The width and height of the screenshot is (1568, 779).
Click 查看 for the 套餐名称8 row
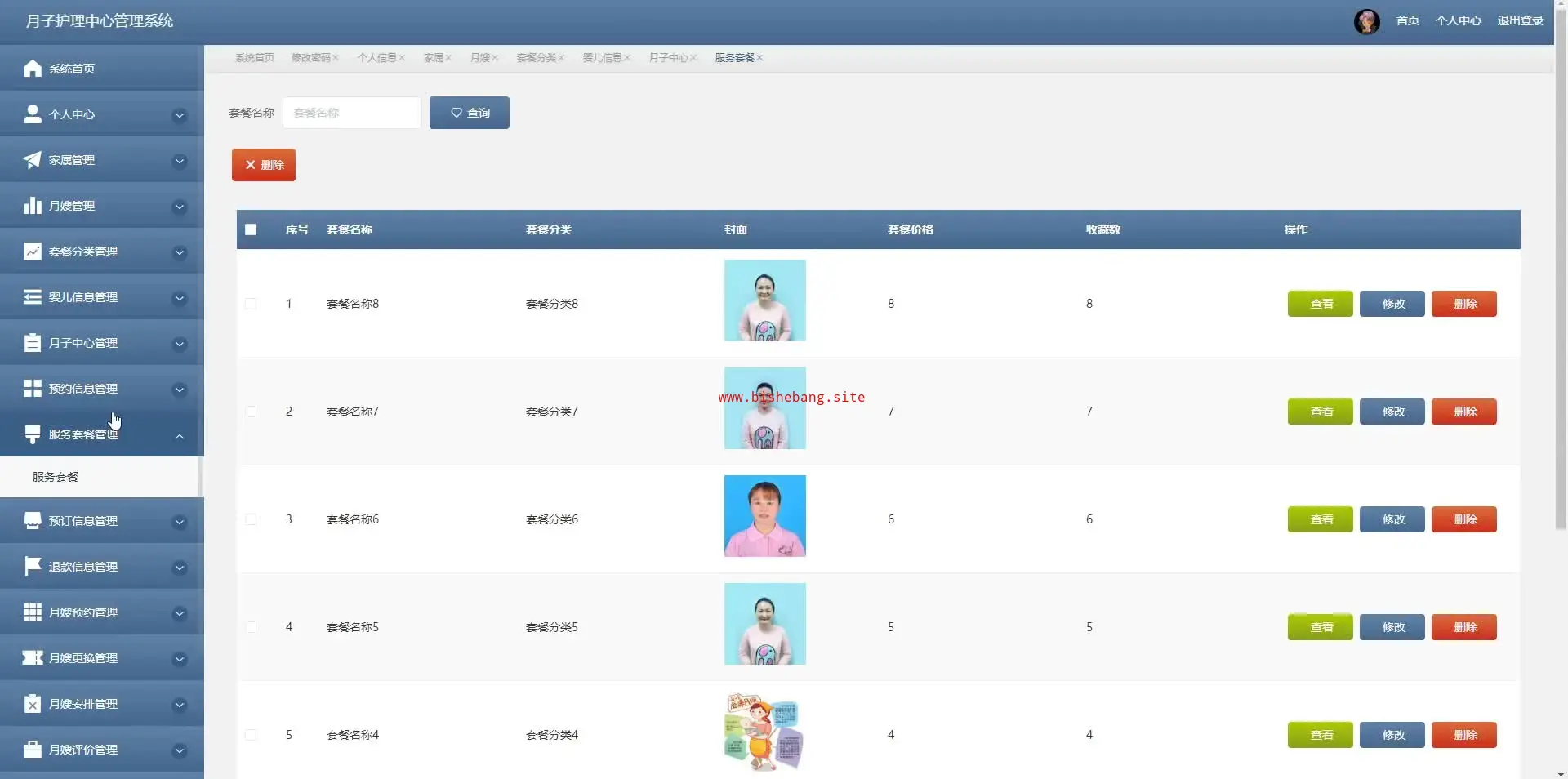point(1321,304)
